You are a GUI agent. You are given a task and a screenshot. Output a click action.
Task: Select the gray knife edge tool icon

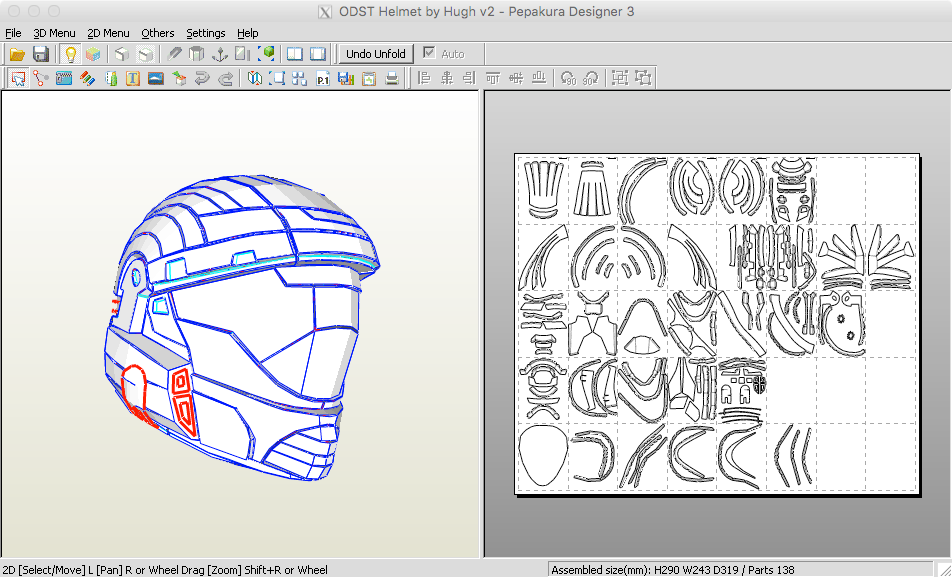tap(174, 54)
